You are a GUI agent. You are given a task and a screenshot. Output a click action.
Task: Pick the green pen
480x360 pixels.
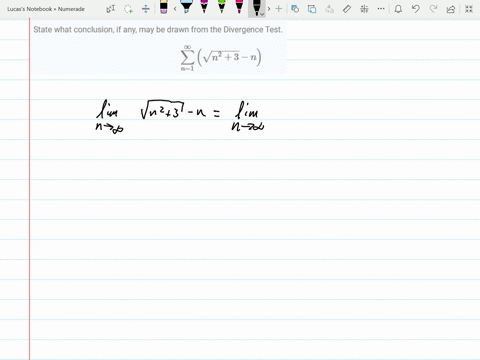pos(222,7)
